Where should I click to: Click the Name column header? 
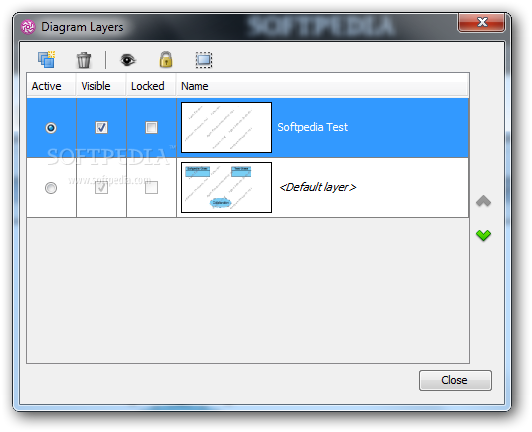(322, 86)
